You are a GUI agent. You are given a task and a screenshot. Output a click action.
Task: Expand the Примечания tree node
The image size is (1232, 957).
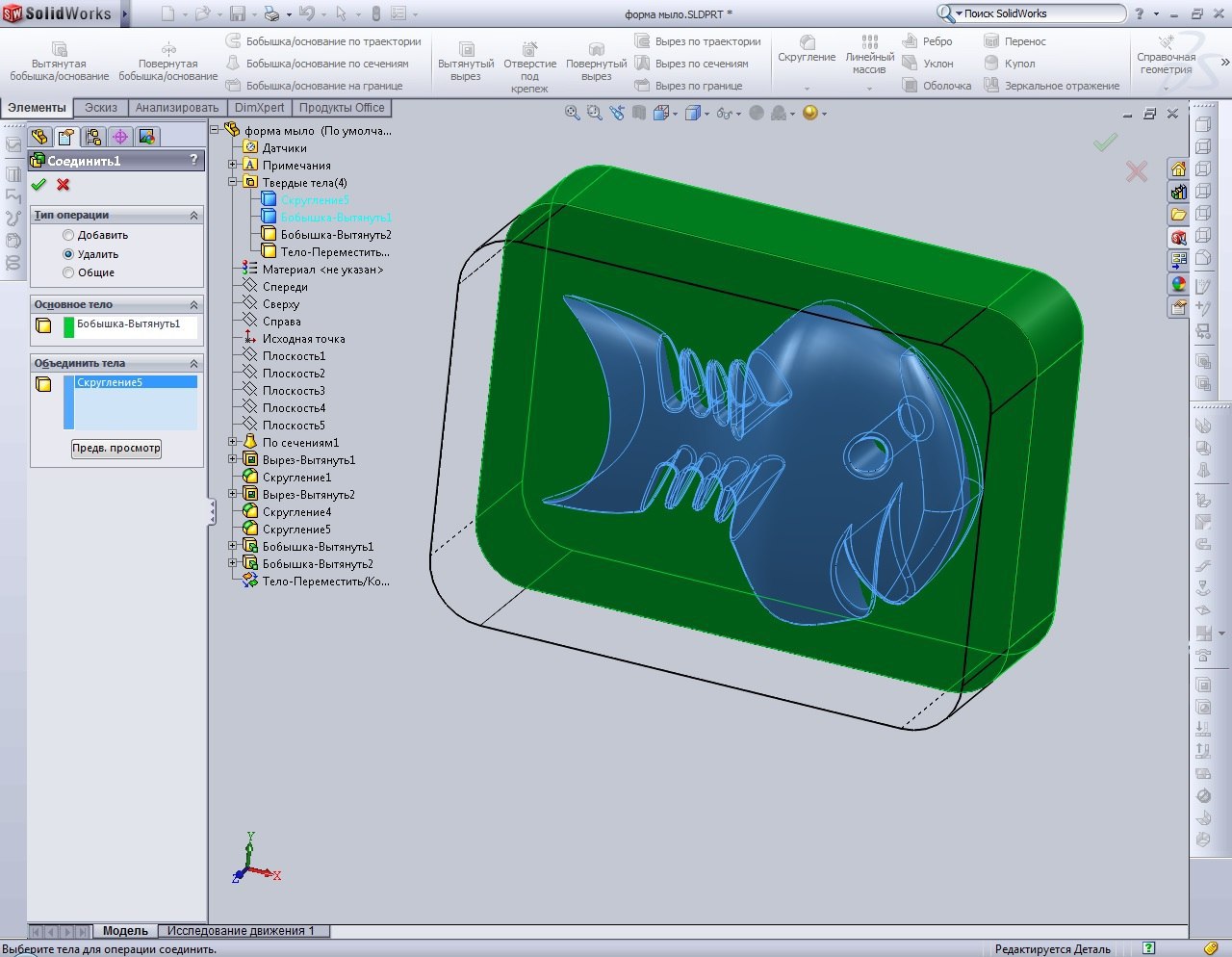[232, 165]
